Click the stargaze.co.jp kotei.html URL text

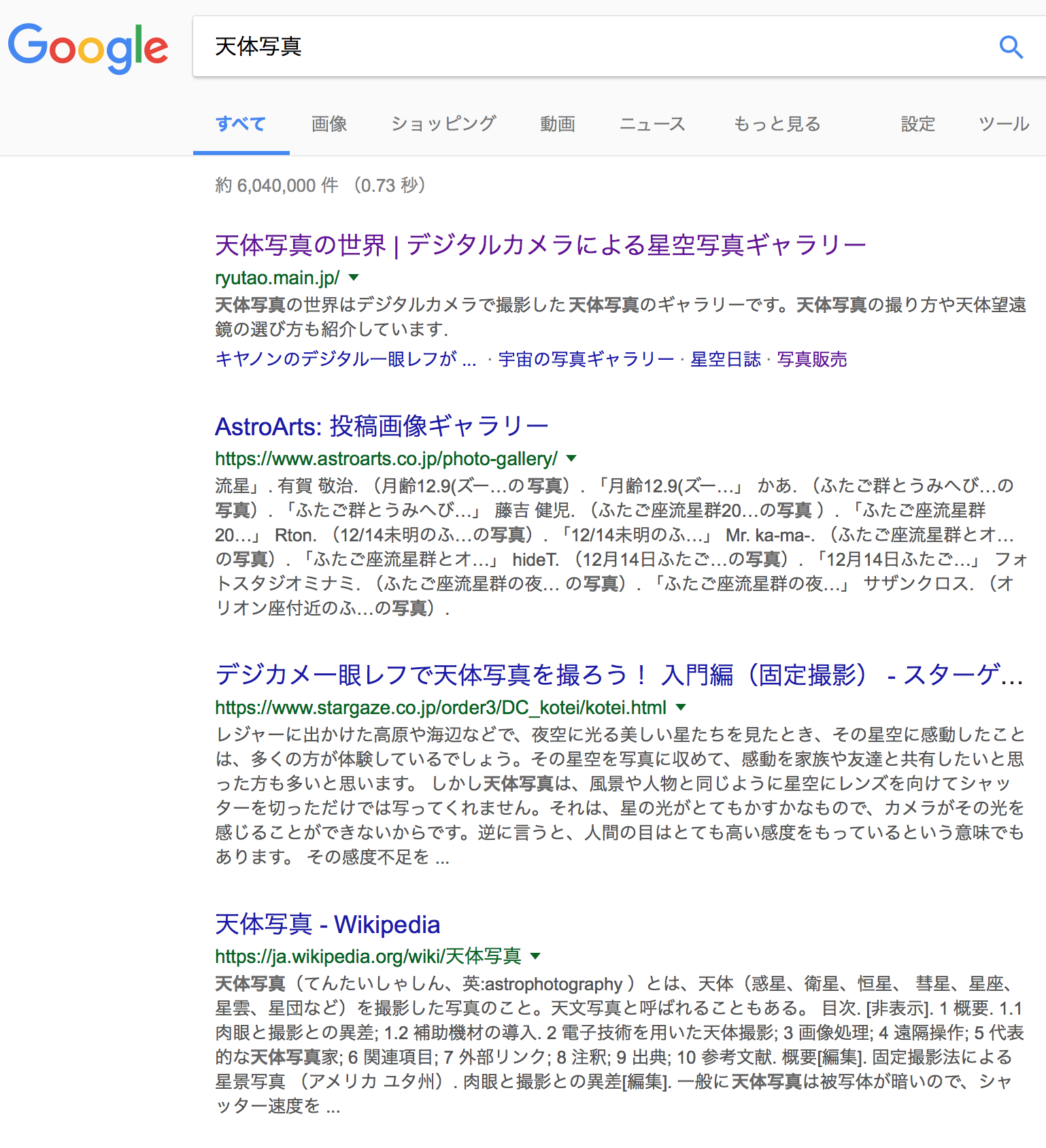pyautogui.click(x=441, y=707)
